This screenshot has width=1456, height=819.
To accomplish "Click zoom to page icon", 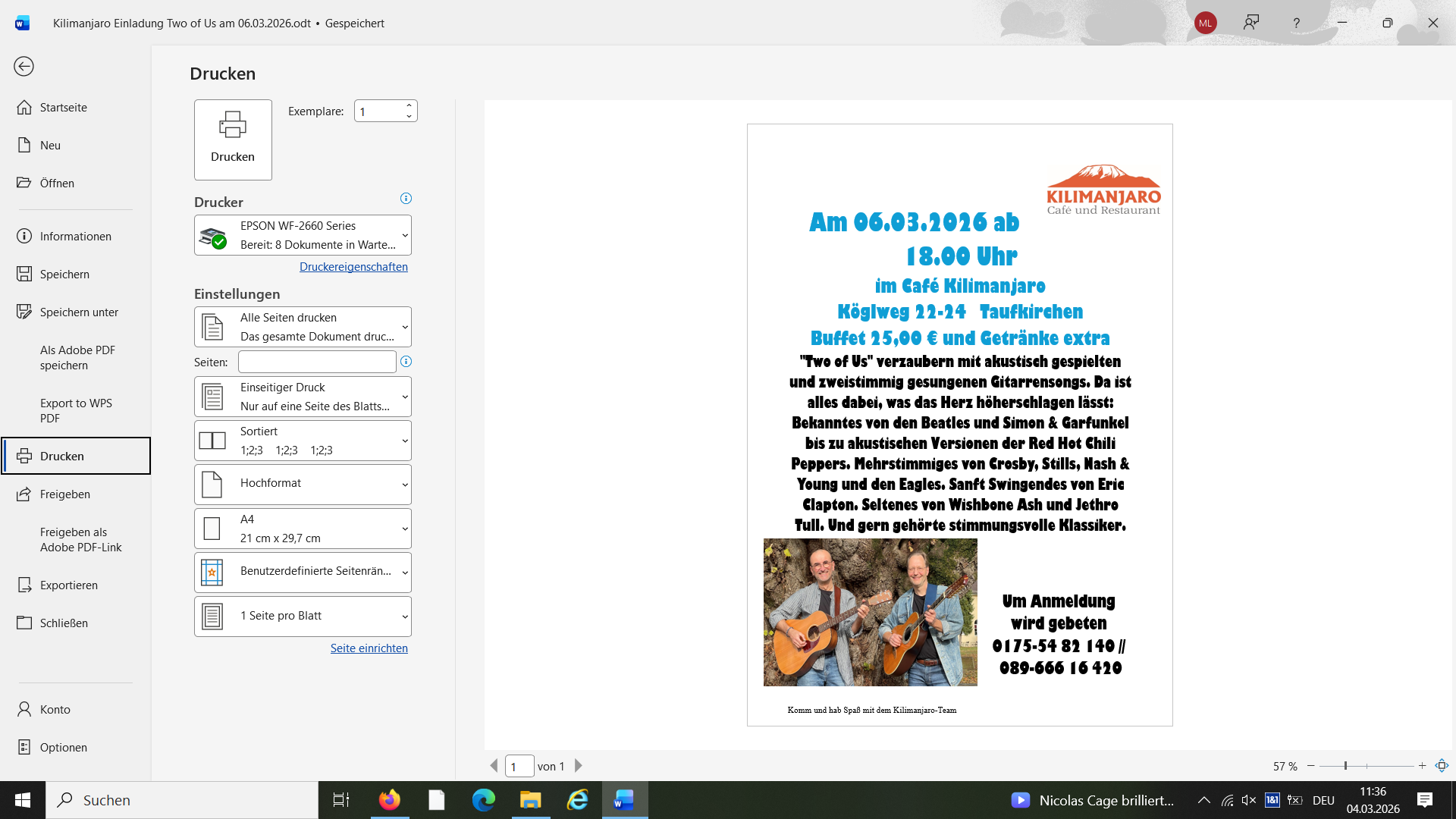I will tap(1442, 766).
